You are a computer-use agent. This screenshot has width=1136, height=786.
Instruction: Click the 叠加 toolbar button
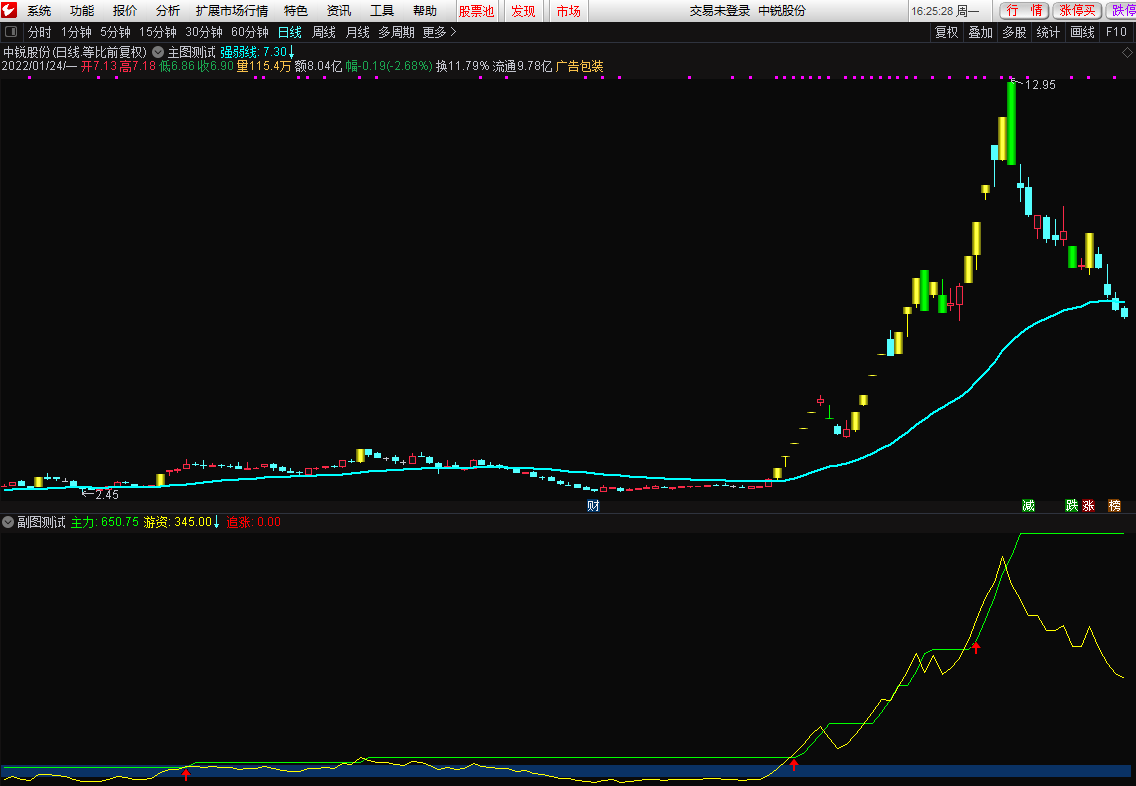click(980, 32)
